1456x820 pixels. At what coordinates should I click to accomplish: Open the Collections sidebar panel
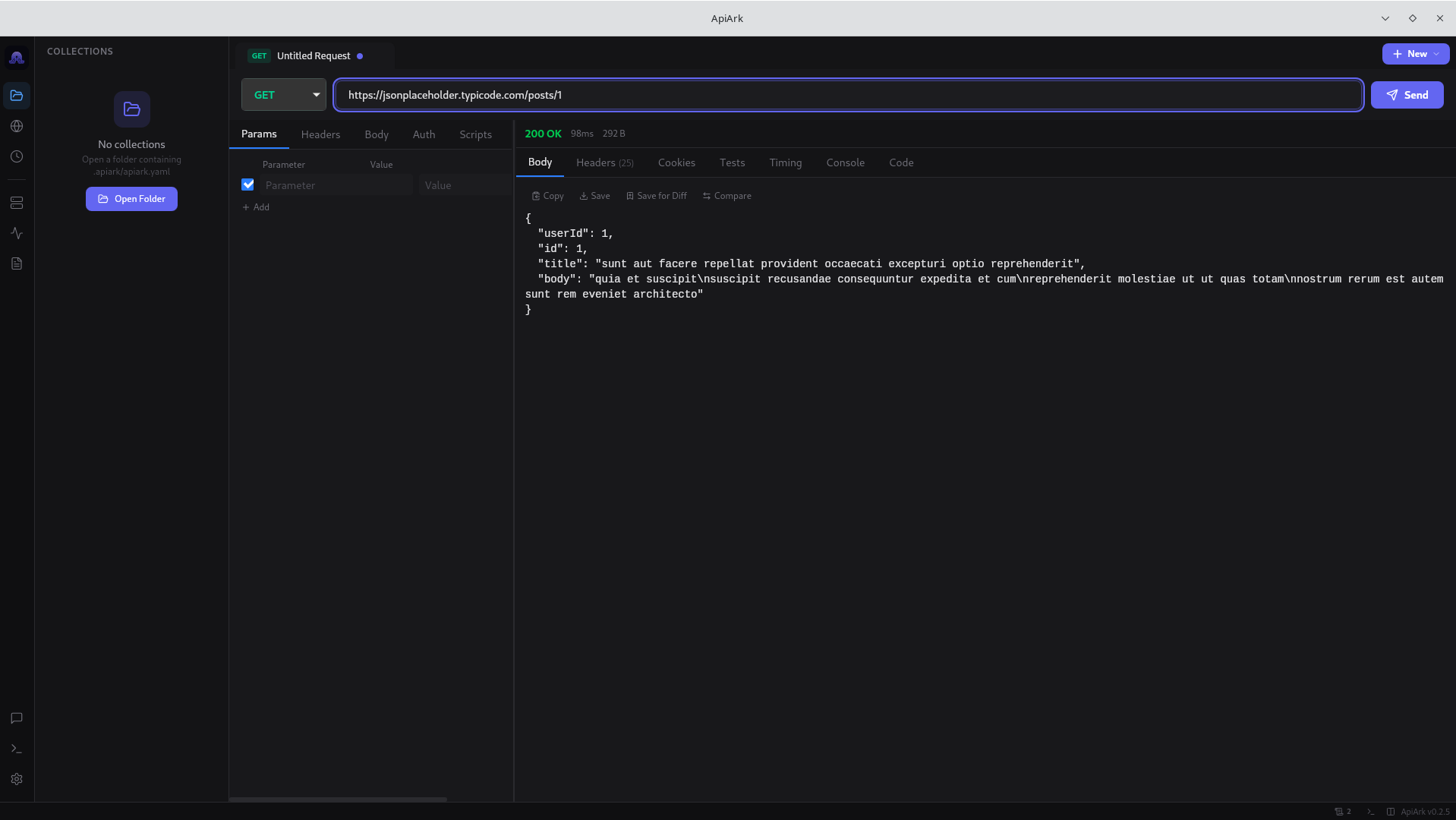(x=17, y=95)
